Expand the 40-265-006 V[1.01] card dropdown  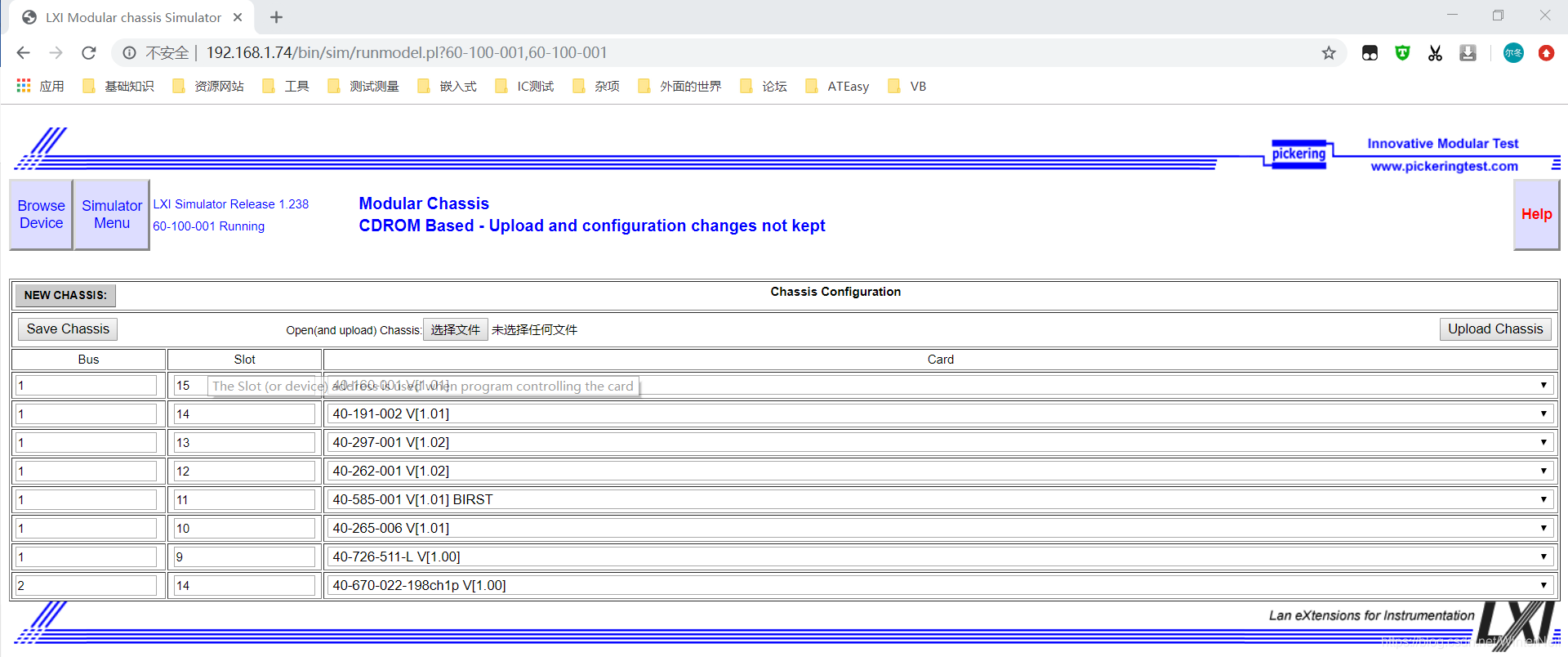click(940, 528)
